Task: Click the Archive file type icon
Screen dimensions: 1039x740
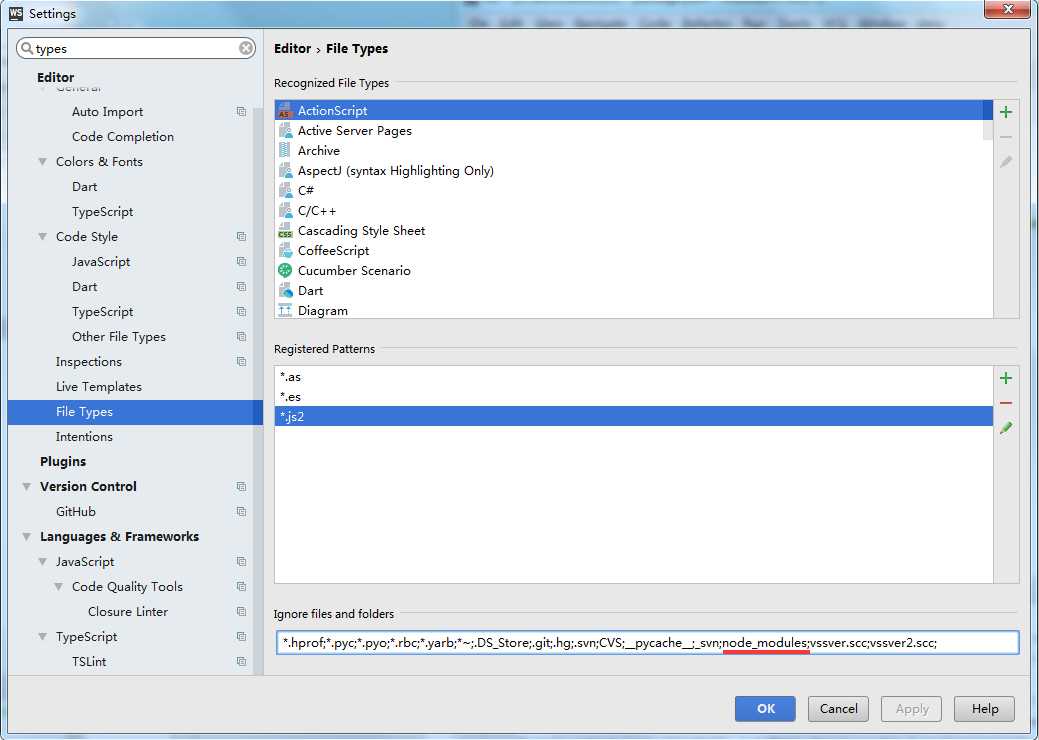Action: click(285, 150)
